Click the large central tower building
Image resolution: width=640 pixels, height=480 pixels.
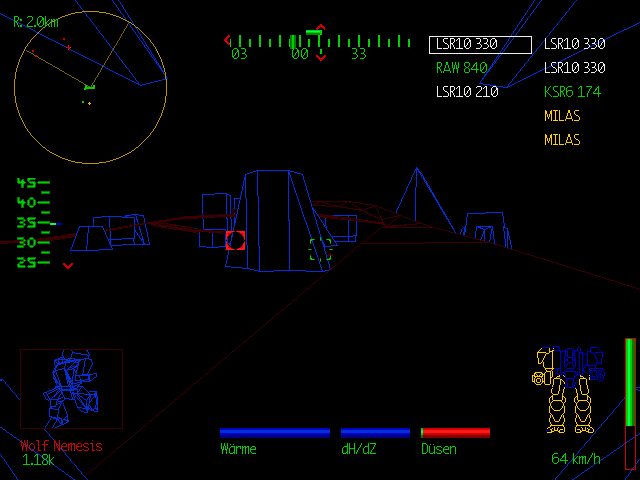coord(280,221)
